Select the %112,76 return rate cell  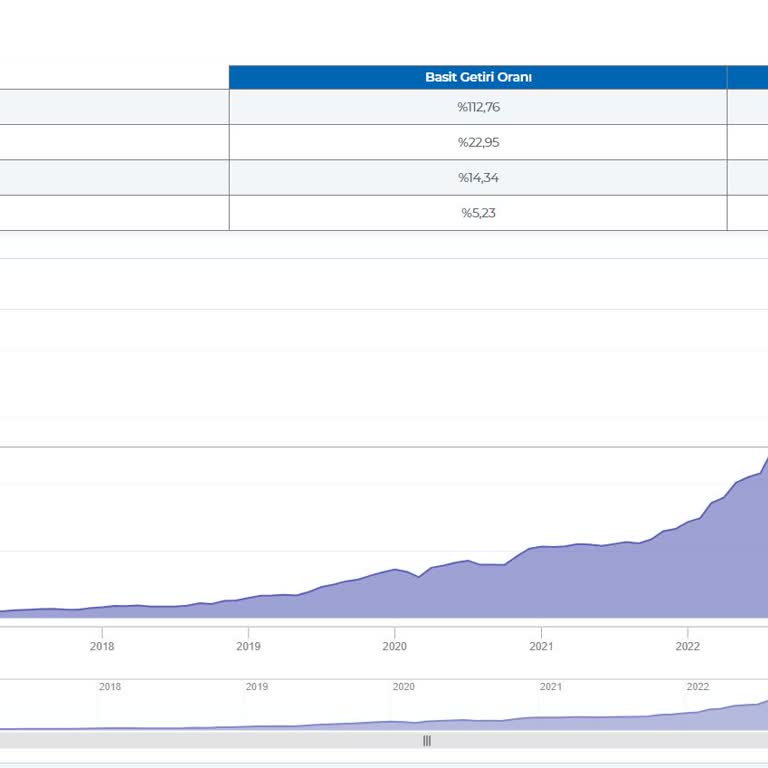(x=478, y=107)
